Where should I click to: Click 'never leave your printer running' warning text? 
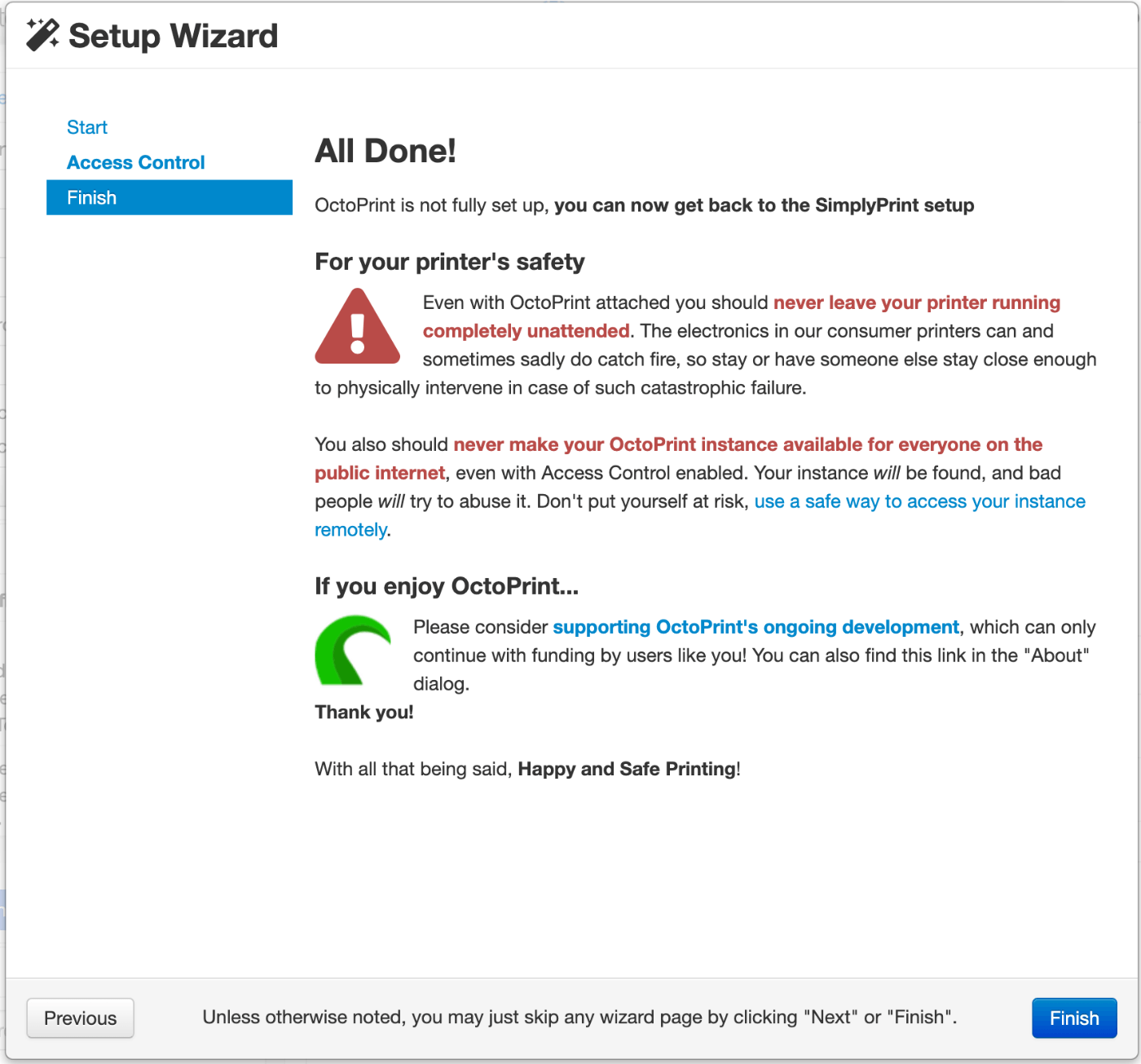pyautogui.click(x=917, y=302)
